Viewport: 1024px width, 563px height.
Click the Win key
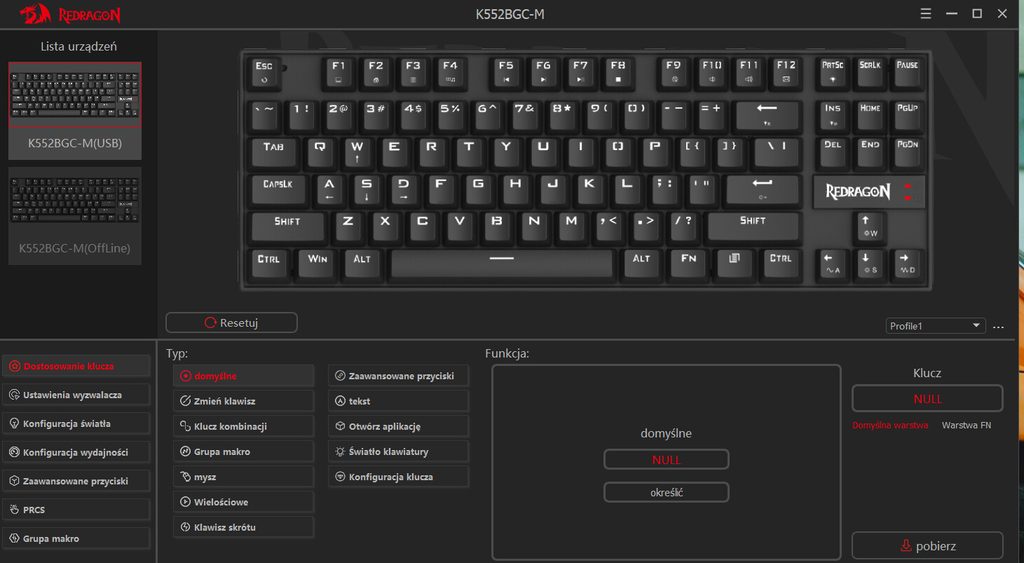[318, 264]
